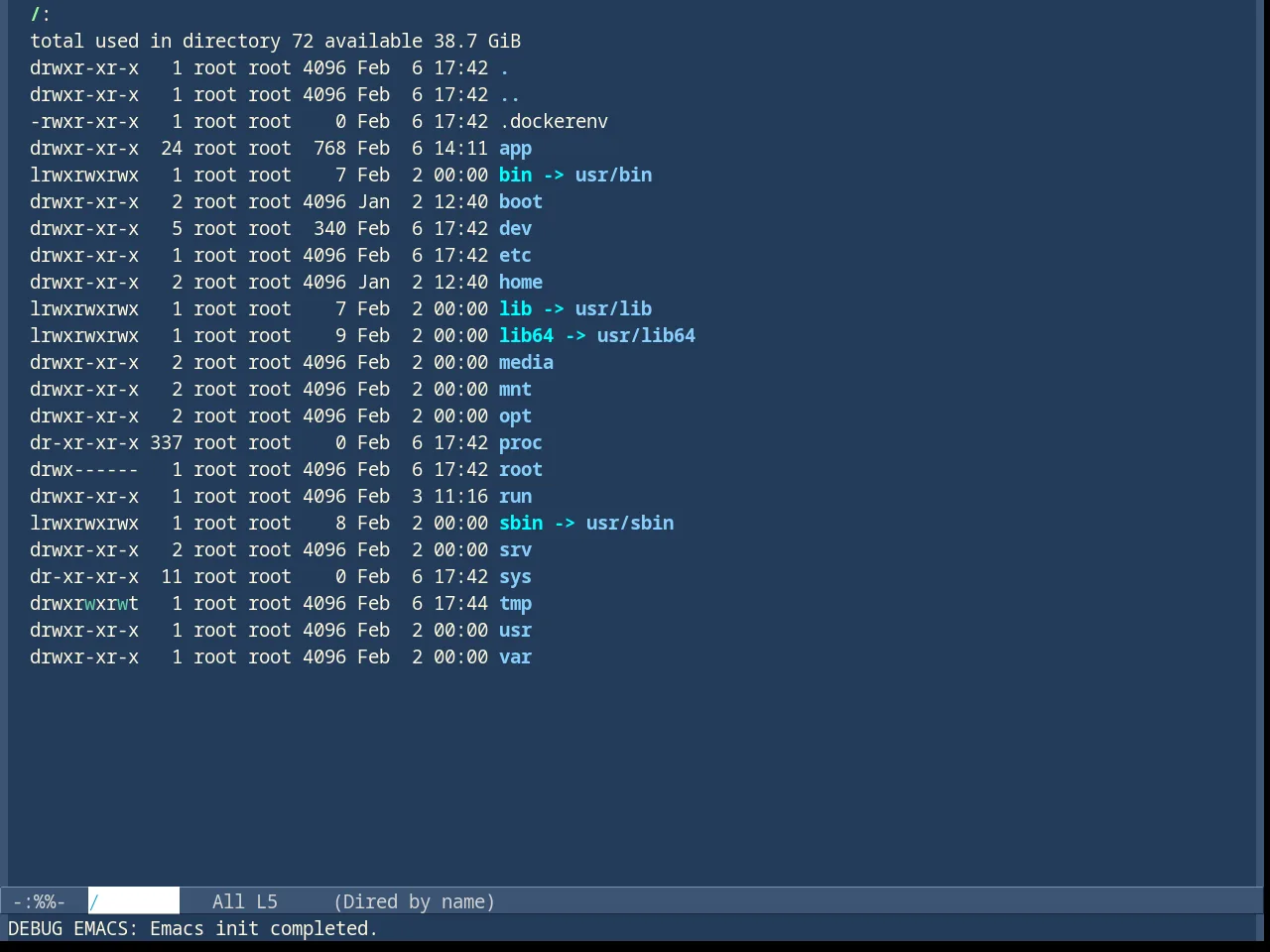Click the lib64 symlink name
Viewport: 1270px width, 952px height.
coord(526,335)
